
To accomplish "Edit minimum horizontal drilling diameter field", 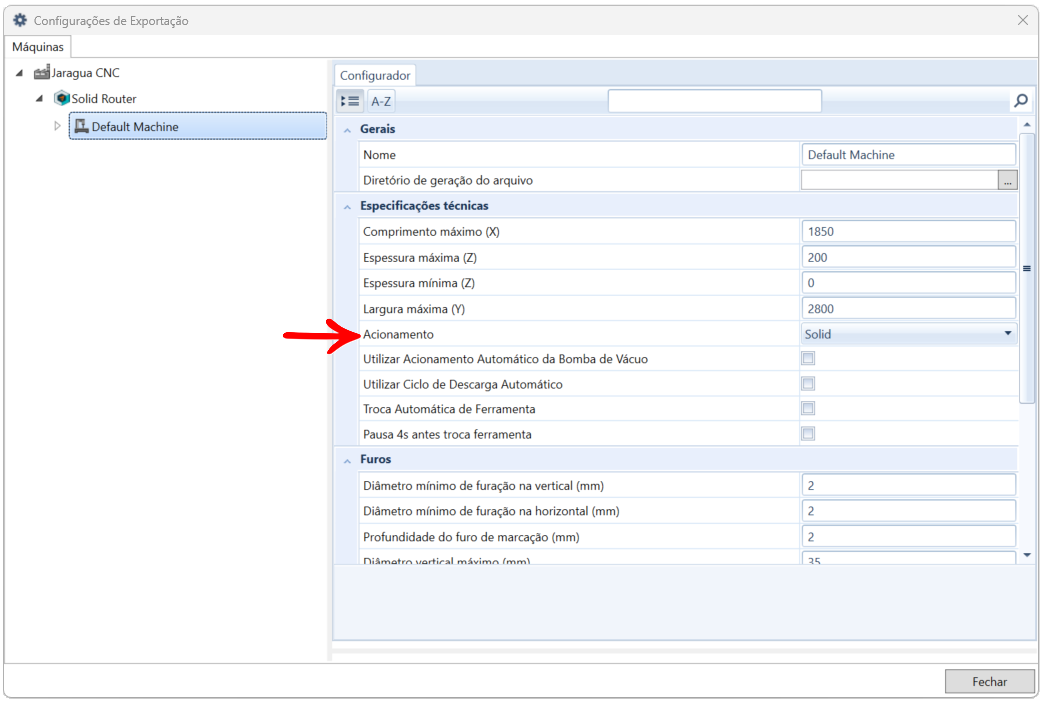I will click(909, 511).
